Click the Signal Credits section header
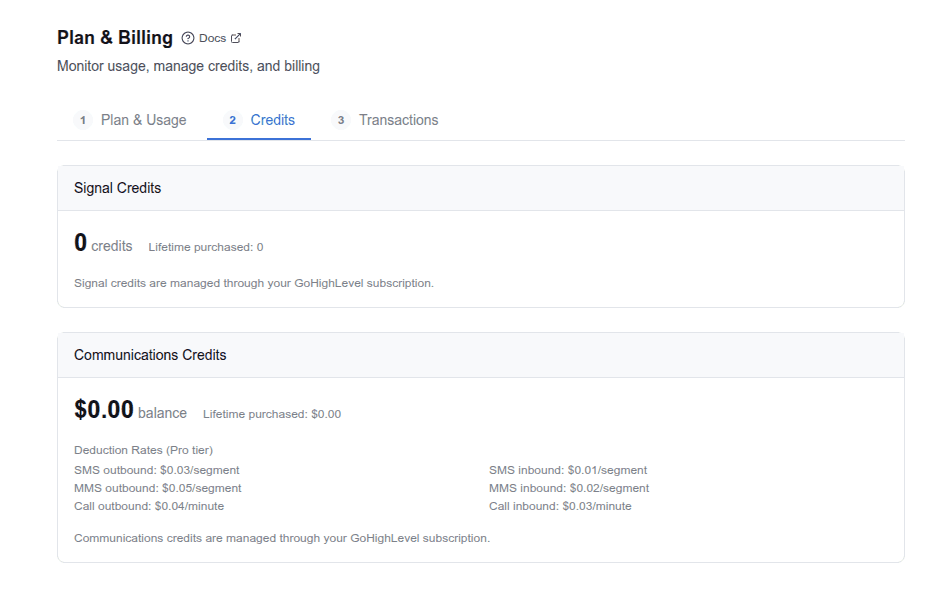The height and width of the screenshot is (598, 951). coord(120,188)
